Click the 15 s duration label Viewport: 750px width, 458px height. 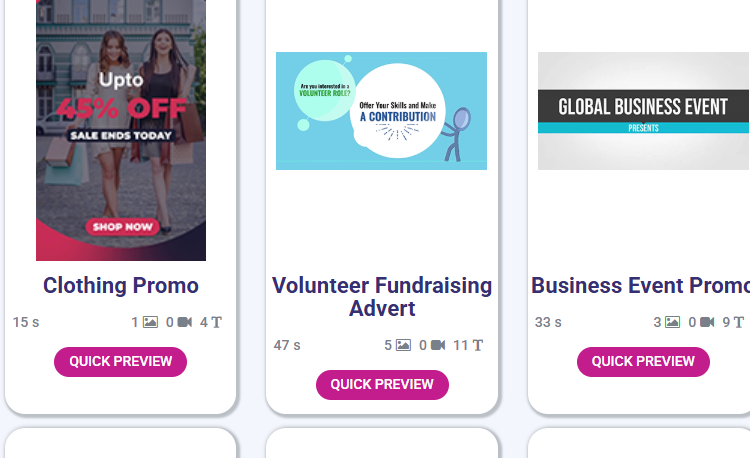26,322
